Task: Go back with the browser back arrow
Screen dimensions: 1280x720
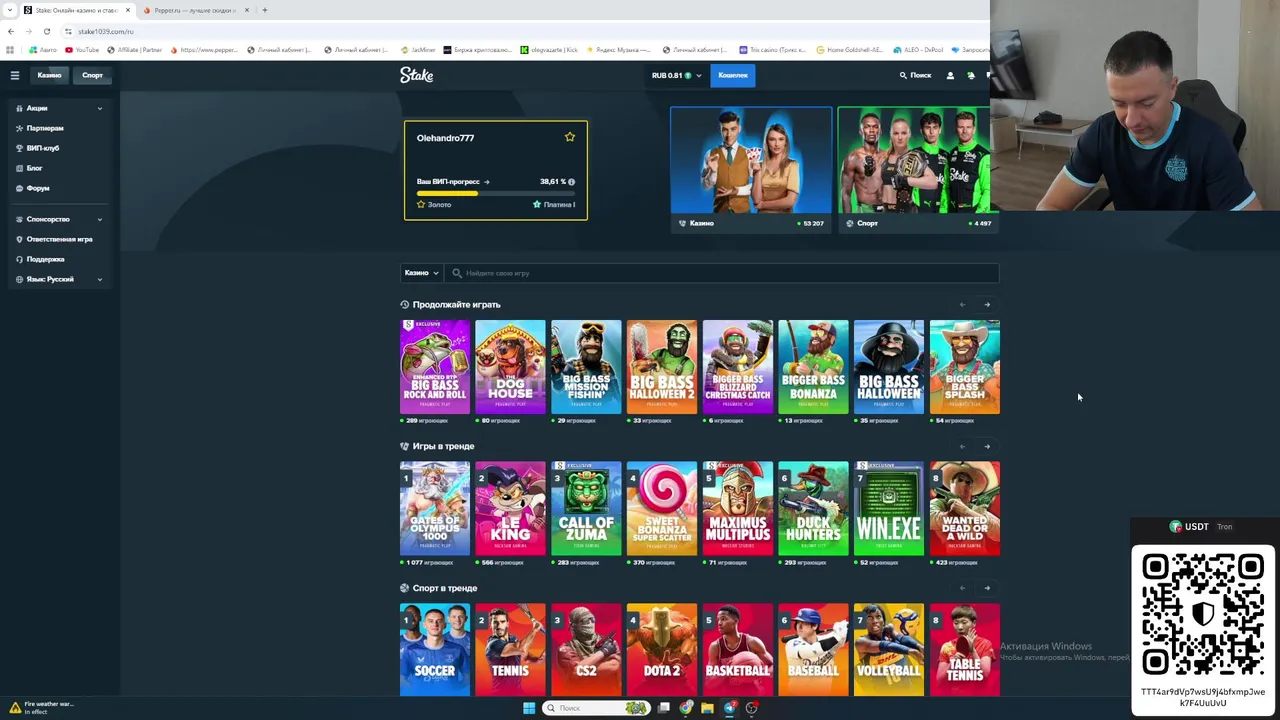Action: coord(11,31)
